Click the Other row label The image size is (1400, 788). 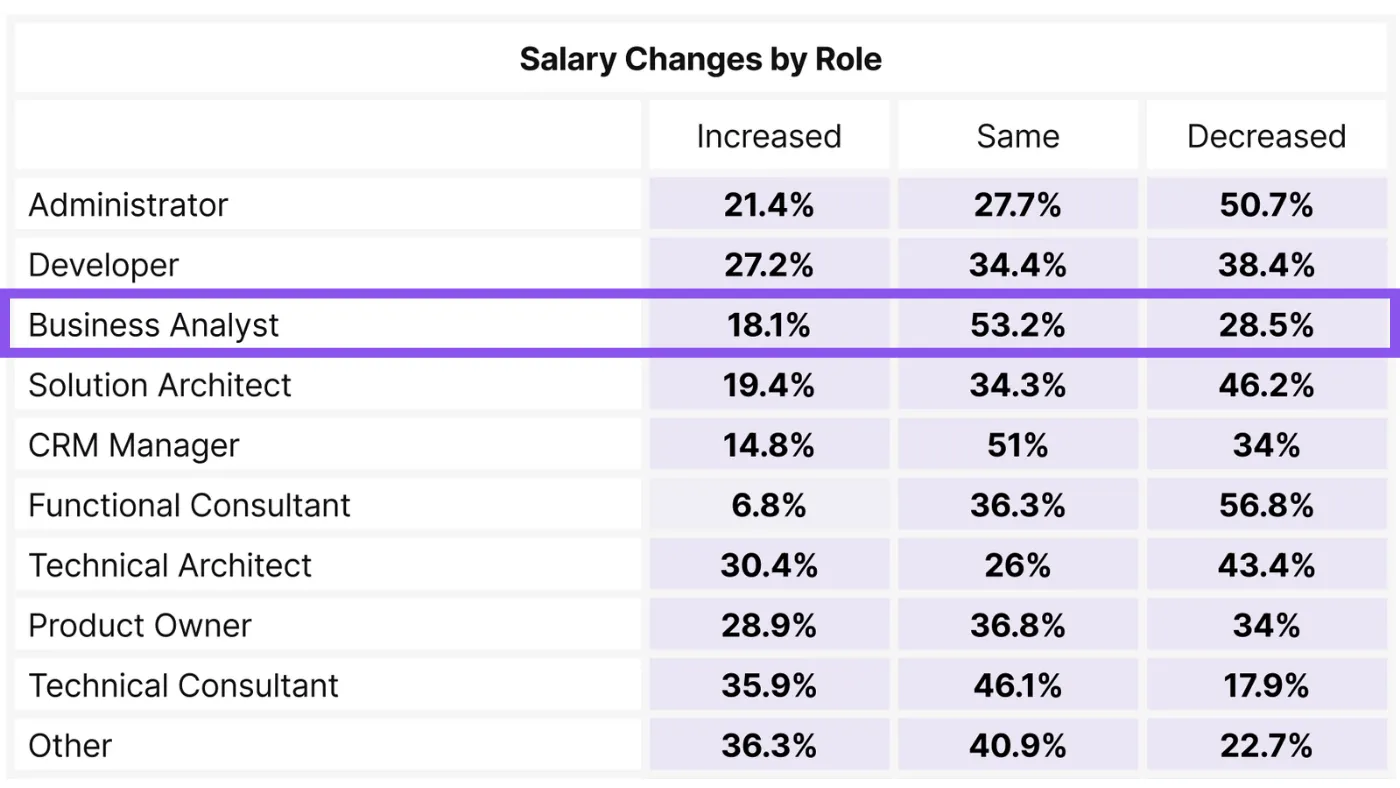coord(70,745)
